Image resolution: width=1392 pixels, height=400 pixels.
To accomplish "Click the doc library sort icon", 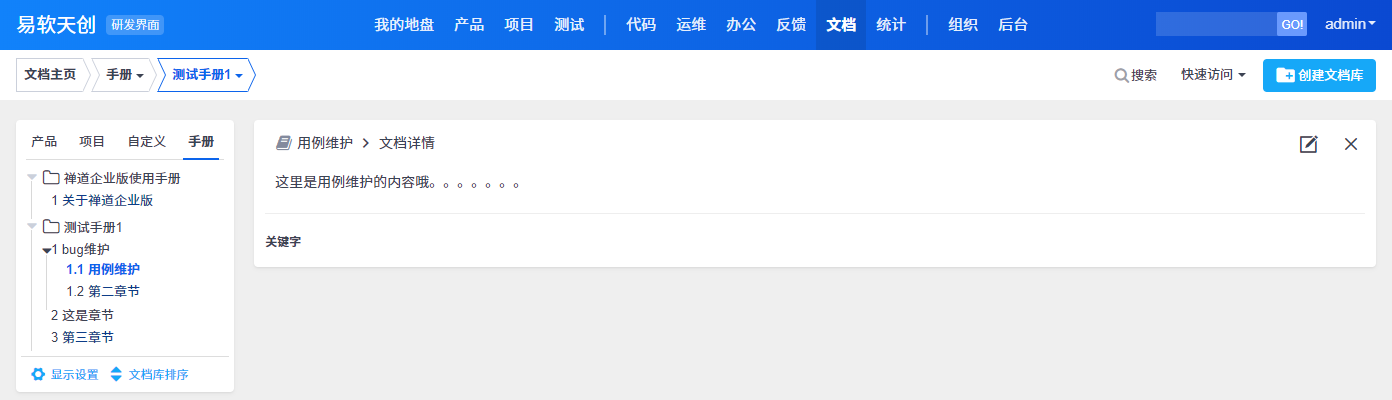I will [x=116, y=374].
